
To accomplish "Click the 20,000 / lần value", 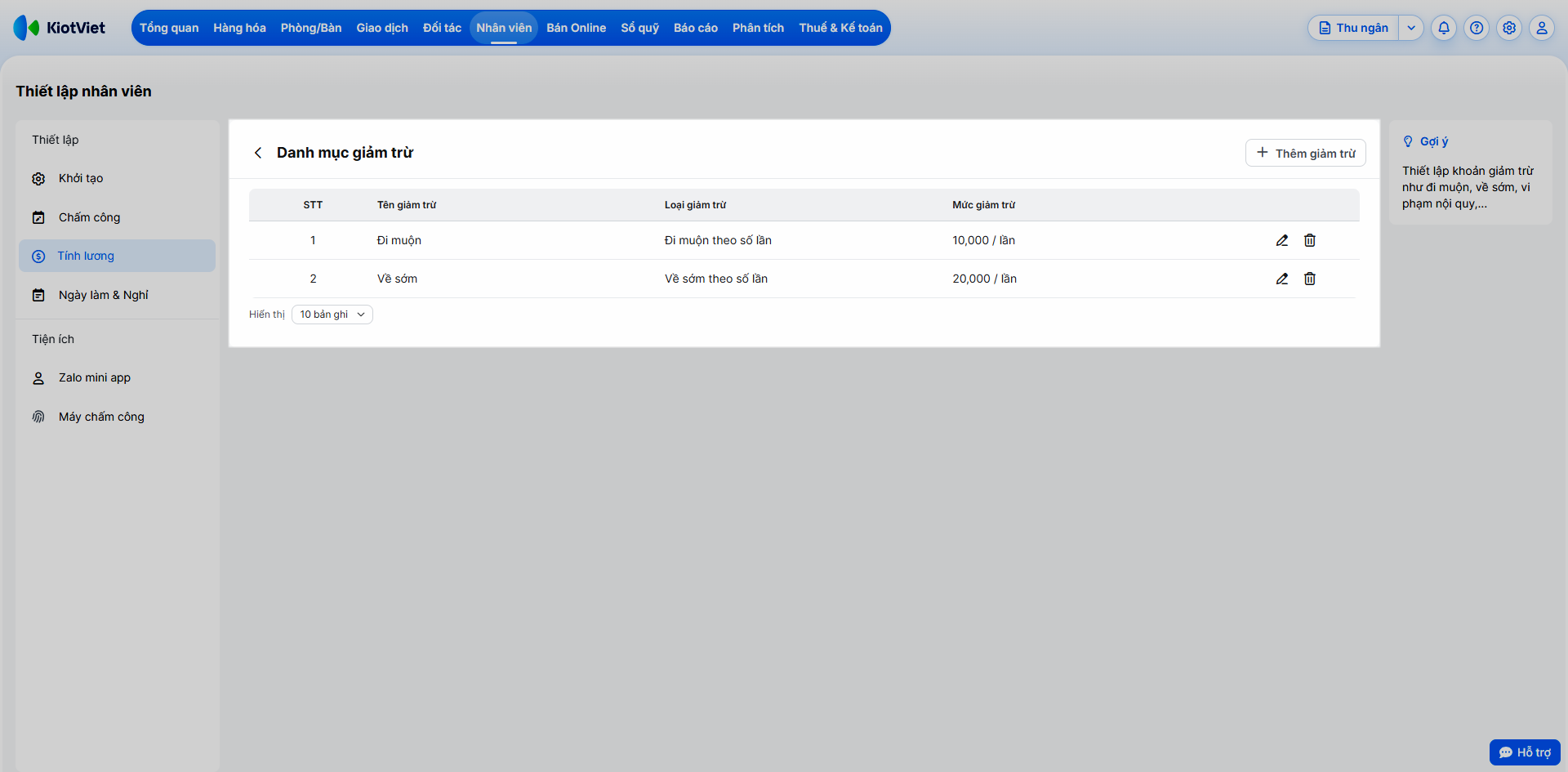I will [x=984, y=279].
